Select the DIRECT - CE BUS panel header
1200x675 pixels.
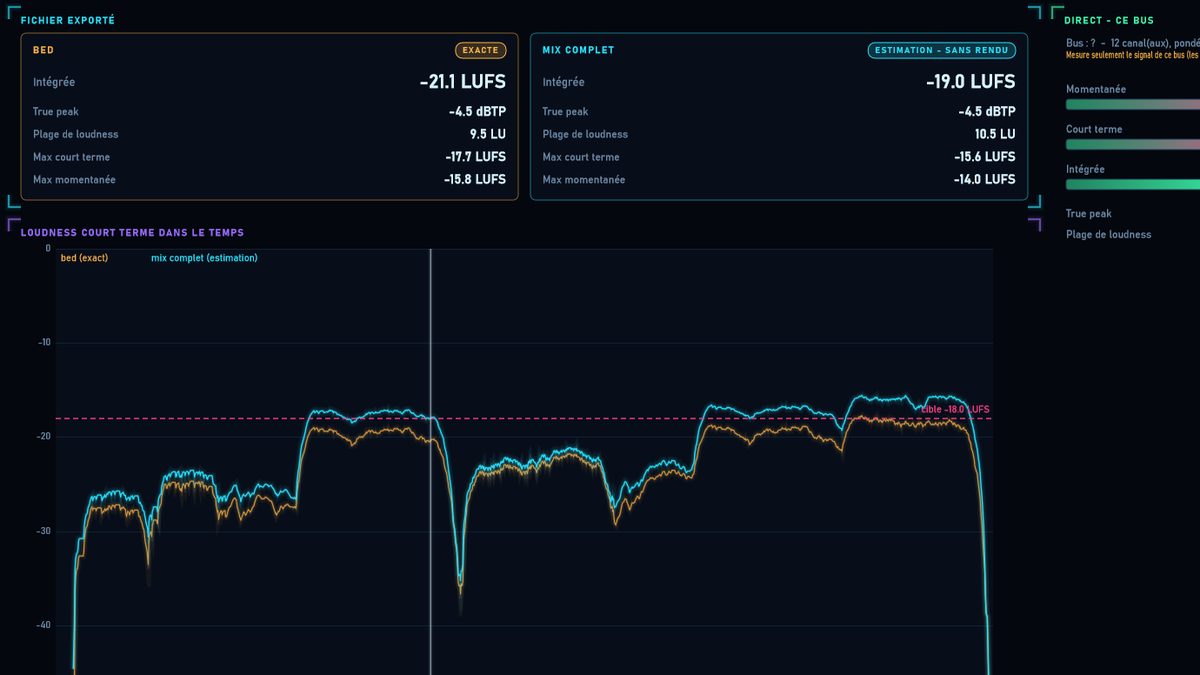[1109, 20]
